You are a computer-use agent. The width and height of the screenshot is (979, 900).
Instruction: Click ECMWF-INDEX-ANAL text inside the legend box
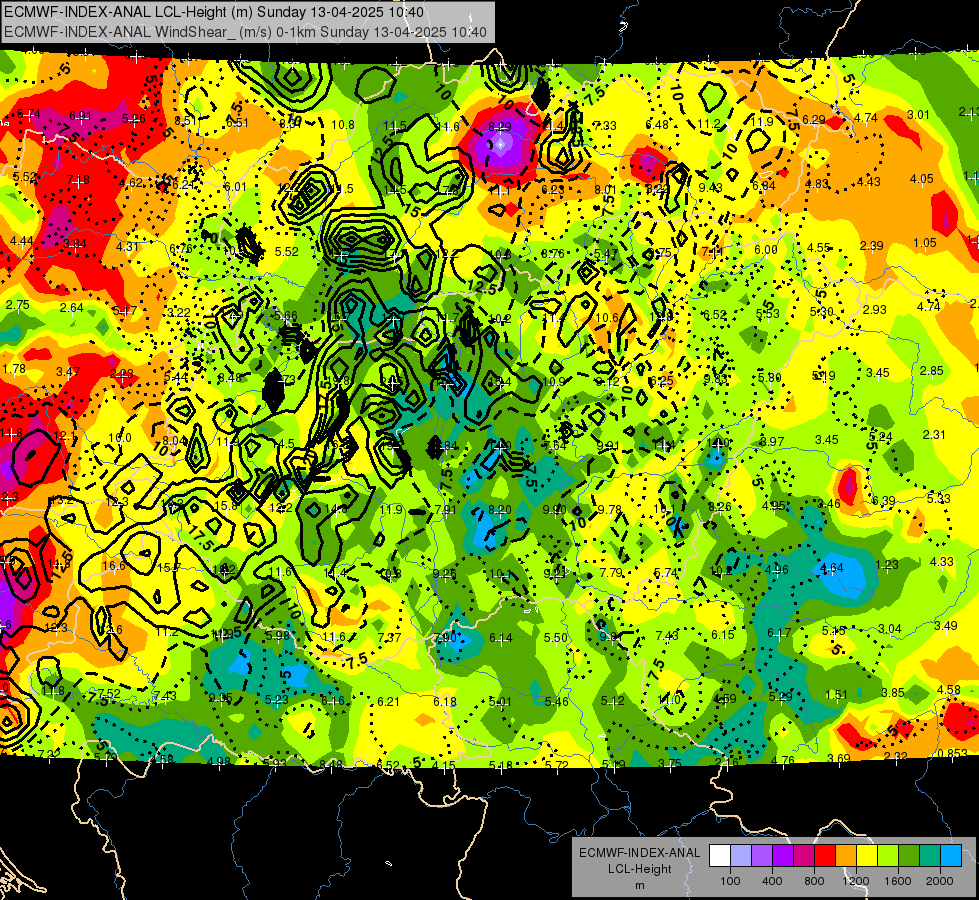pyautogui.click(x=640, y=853)
